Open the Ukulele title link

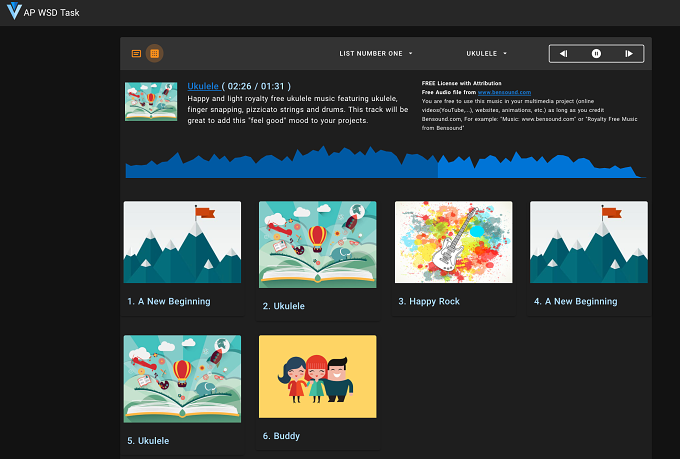point(203,86)
